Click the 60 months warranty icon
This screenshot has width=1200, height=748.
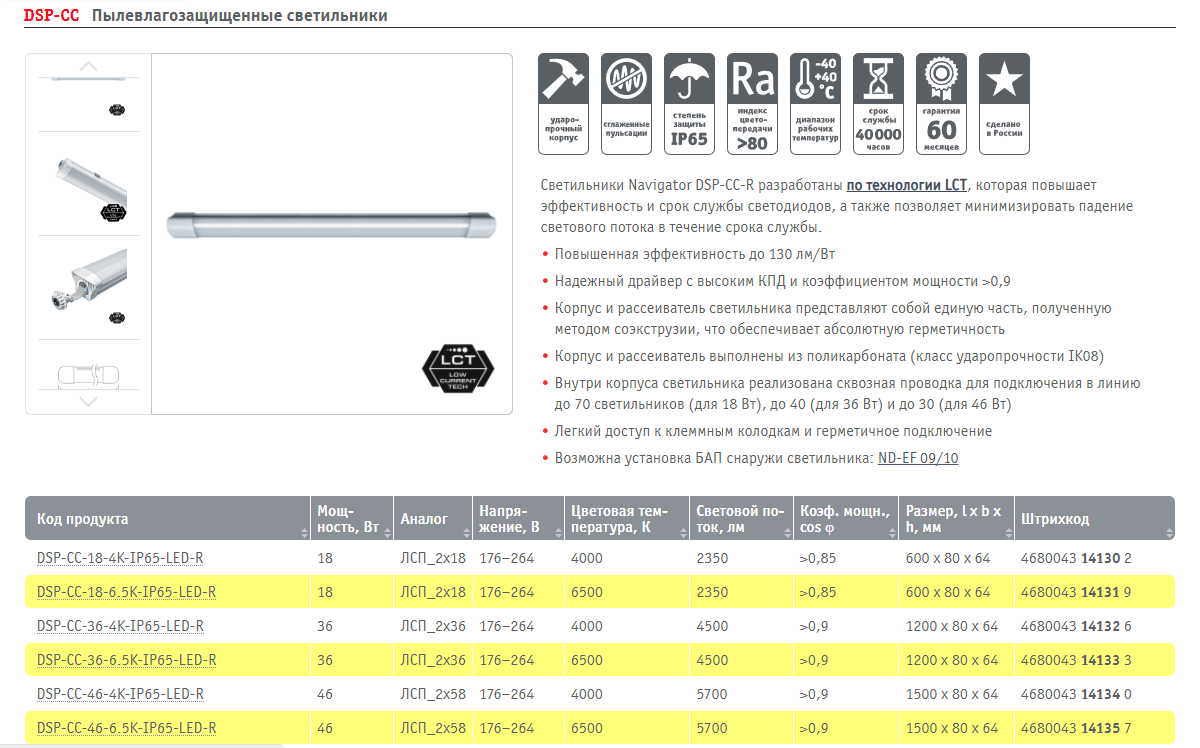click(942, 104)
